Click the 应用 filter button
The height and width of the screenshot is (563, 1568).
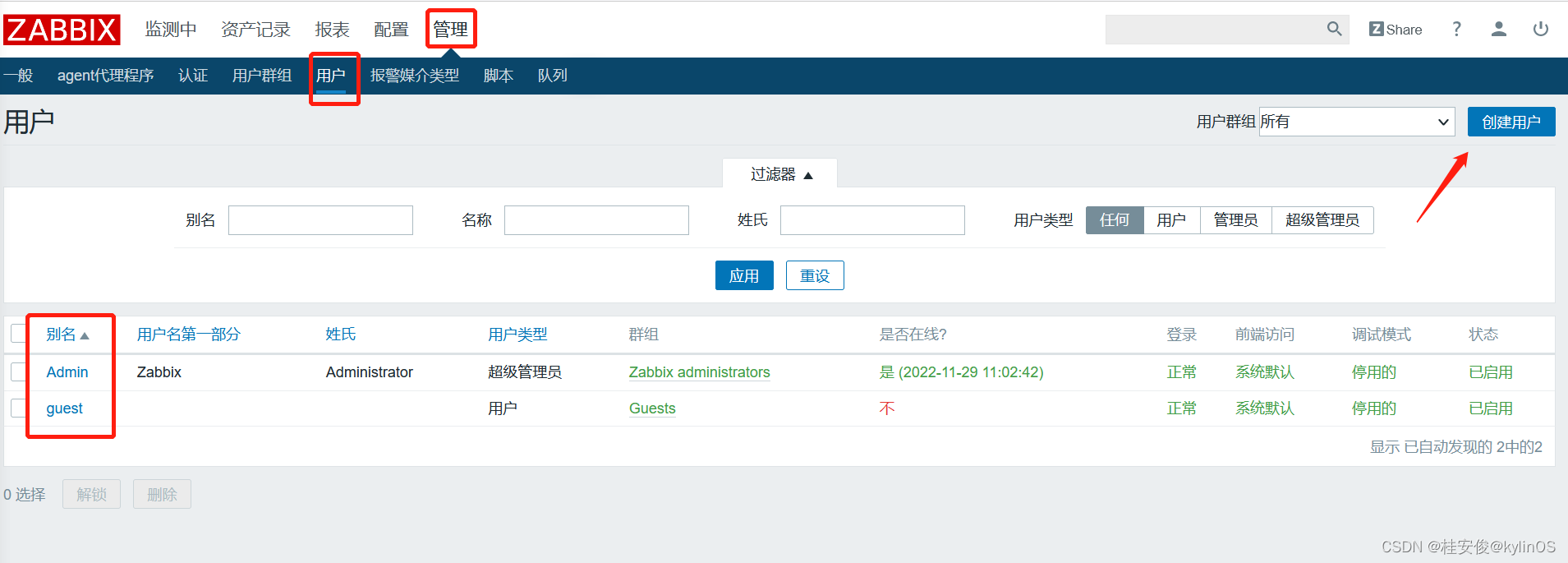[x=744, y=275]
